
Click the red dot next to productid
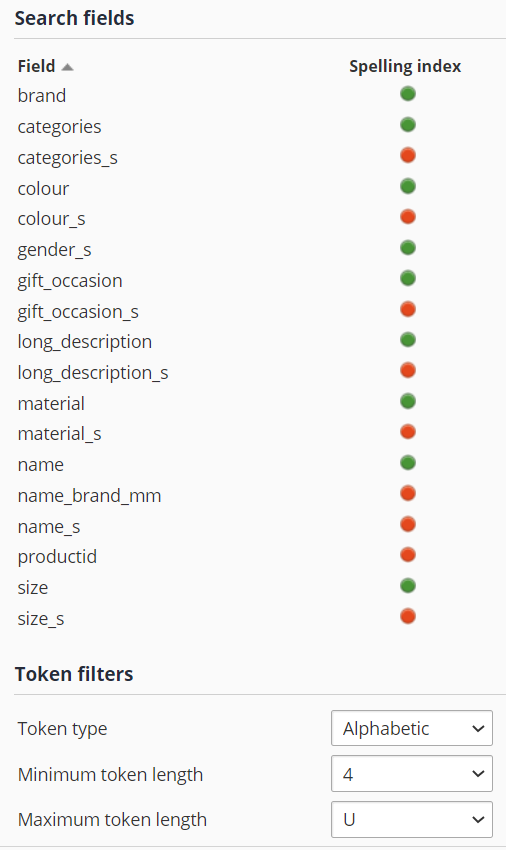coord(408,555)
